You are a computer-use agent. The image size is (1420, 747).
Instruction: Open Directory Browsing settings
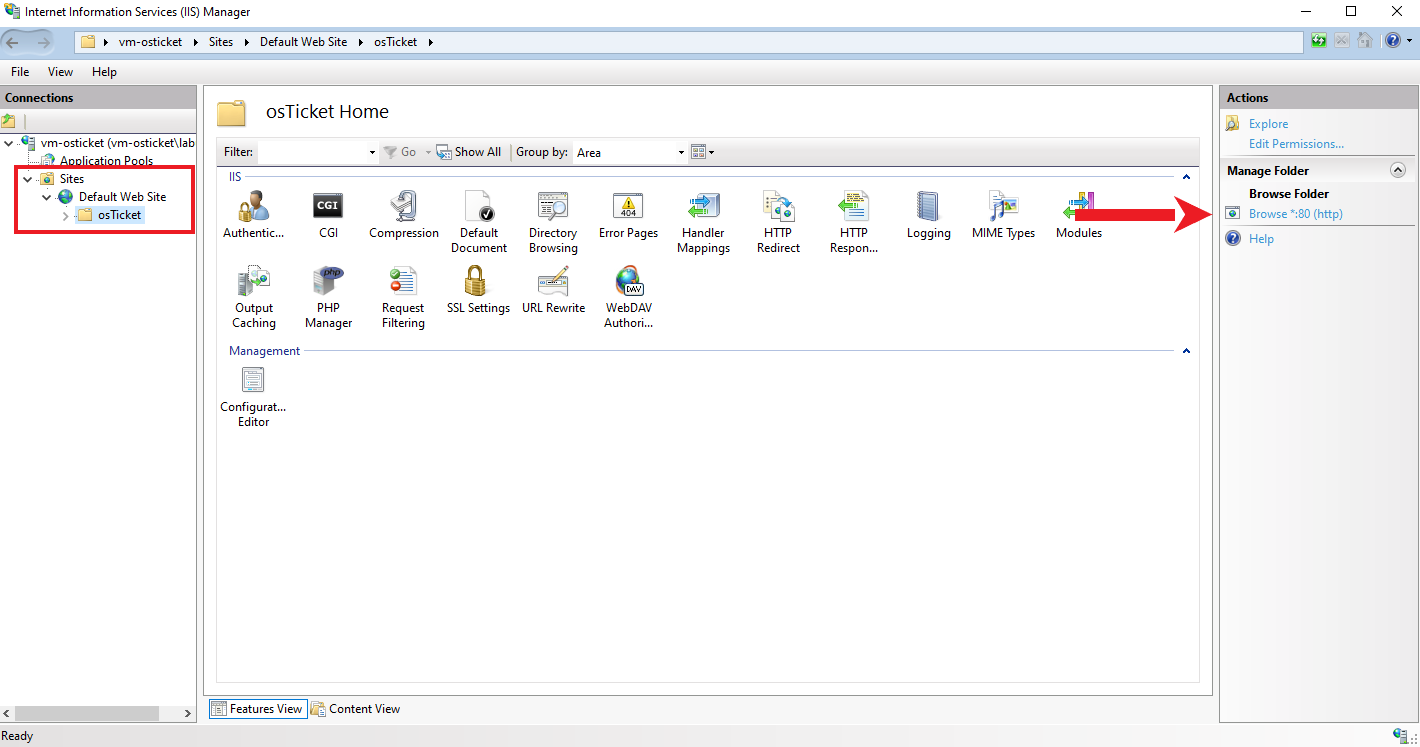tap(553, 222)
